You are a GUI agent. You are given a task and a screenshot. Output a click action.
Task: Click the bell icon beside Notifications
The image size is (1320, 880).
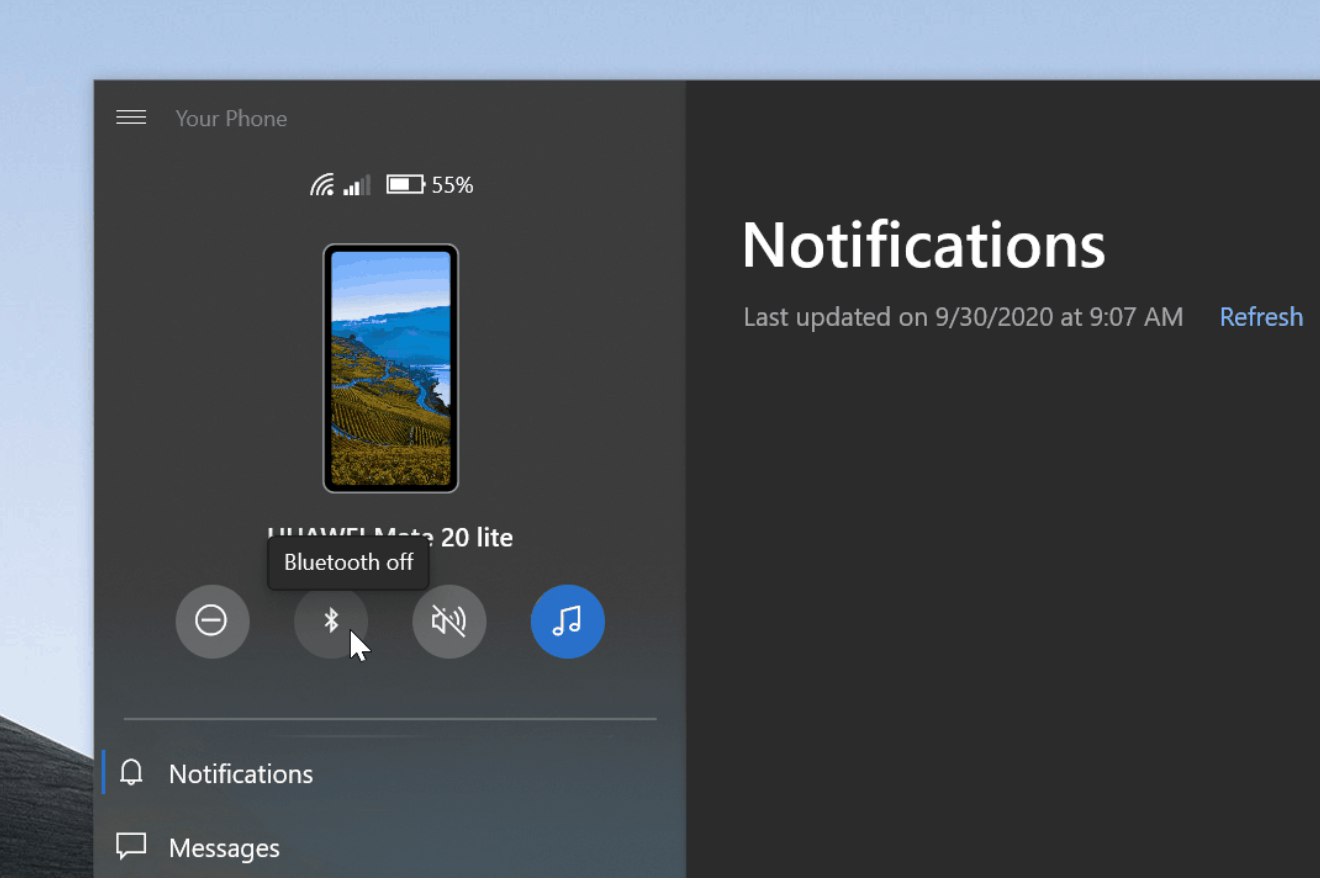[131, 773]
